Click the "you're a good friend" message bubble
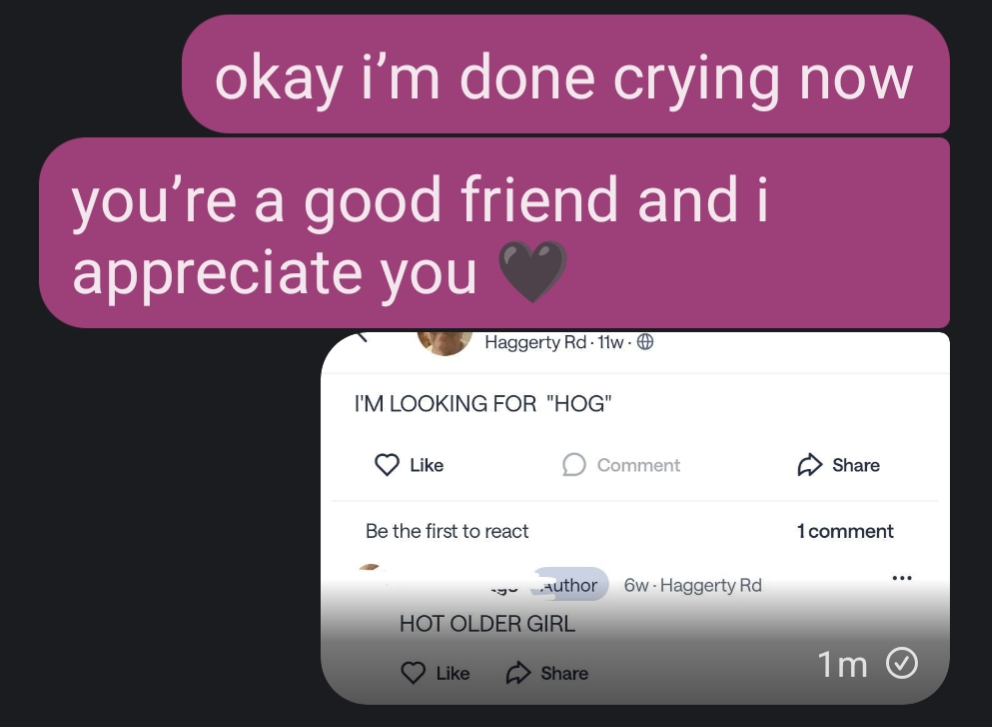992x727 pixels. coord(494,233)
